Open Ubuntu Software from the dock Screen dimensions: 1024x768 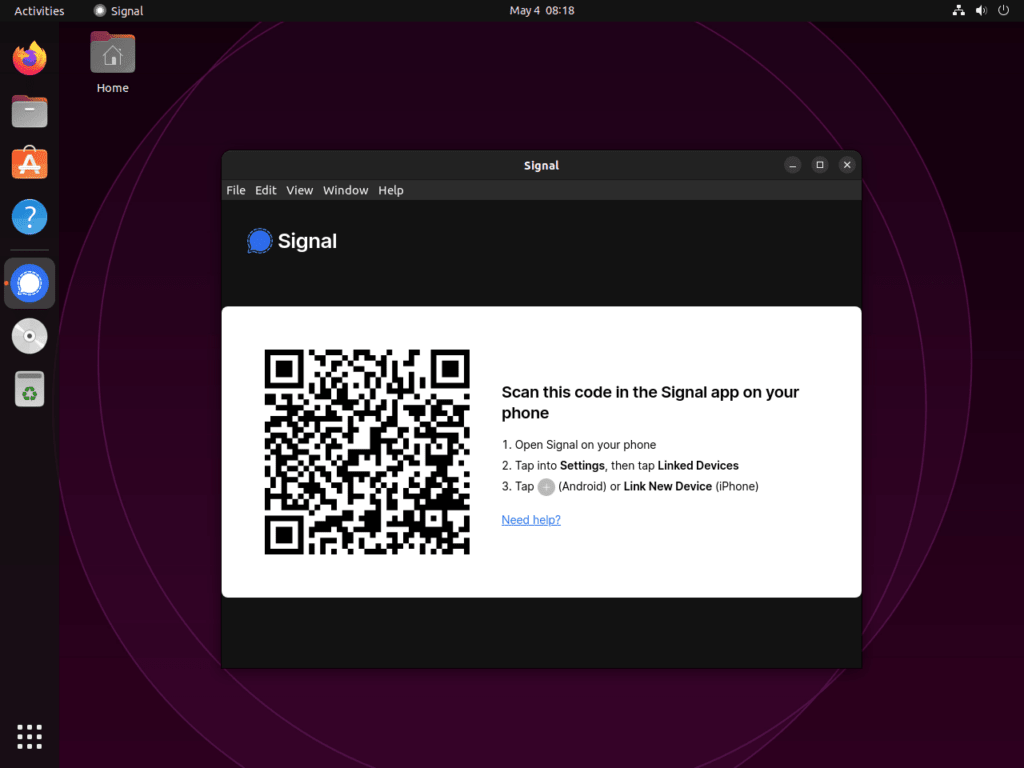(x=29, y=163)
